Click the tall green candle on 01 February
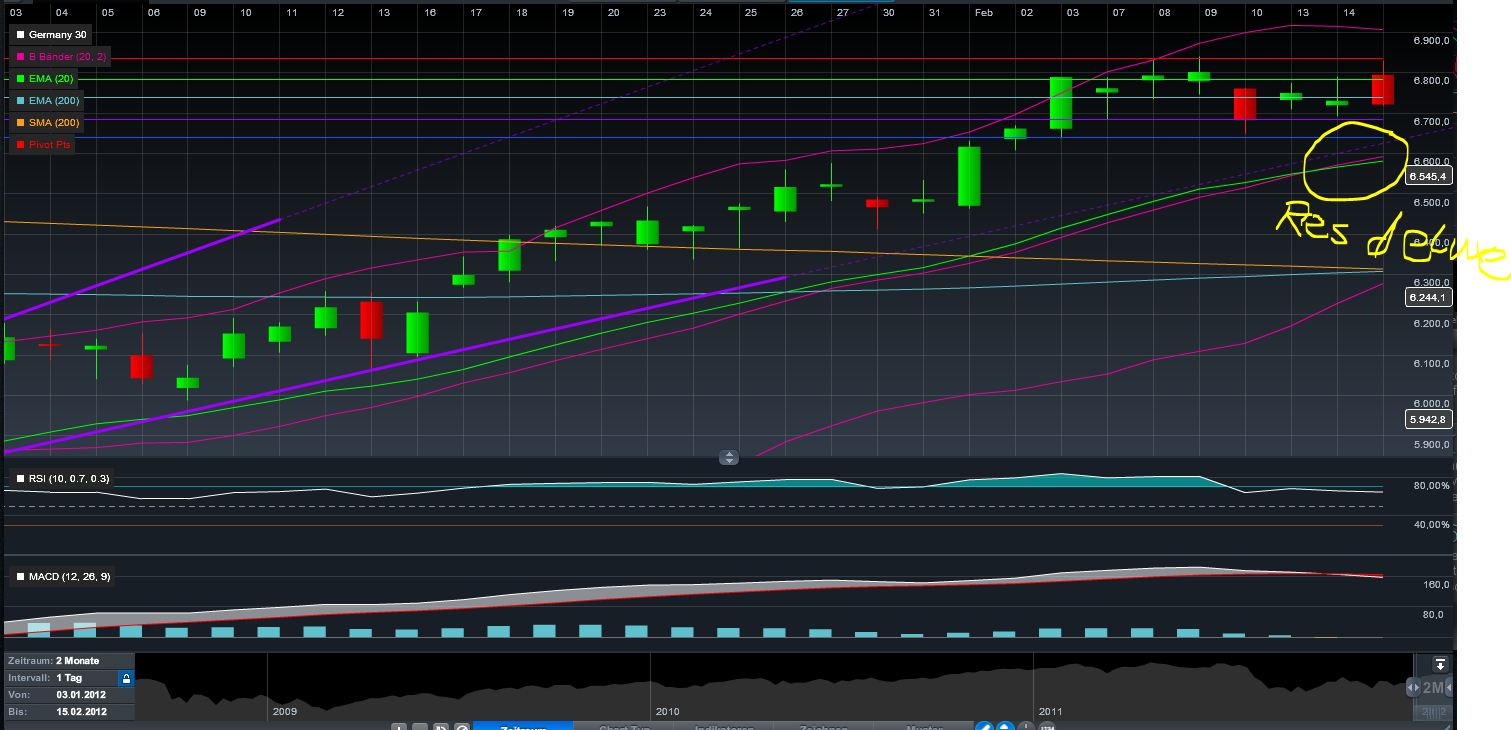This screenshot has height=730, width=1511. click(x=969, y=177)
